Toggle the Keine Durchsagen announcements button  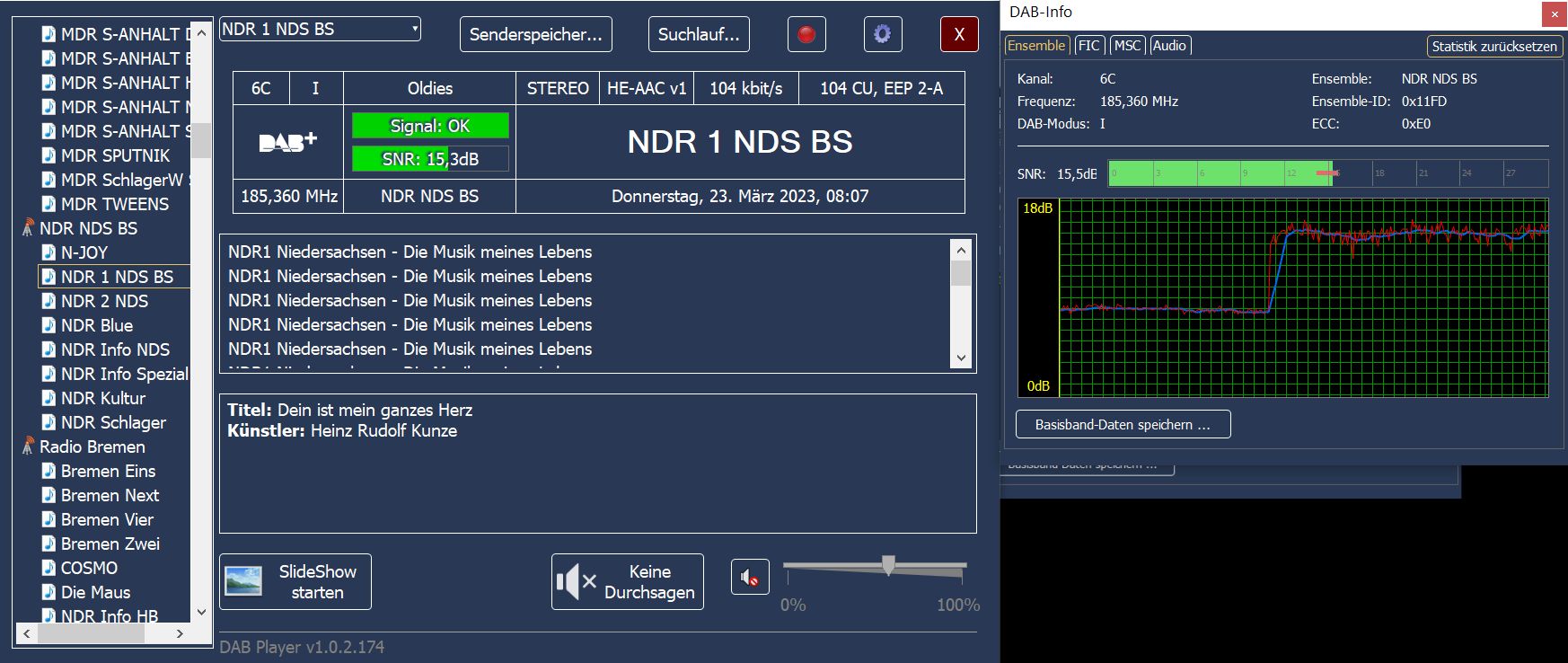pyautogui.click(x=627, y=582)
